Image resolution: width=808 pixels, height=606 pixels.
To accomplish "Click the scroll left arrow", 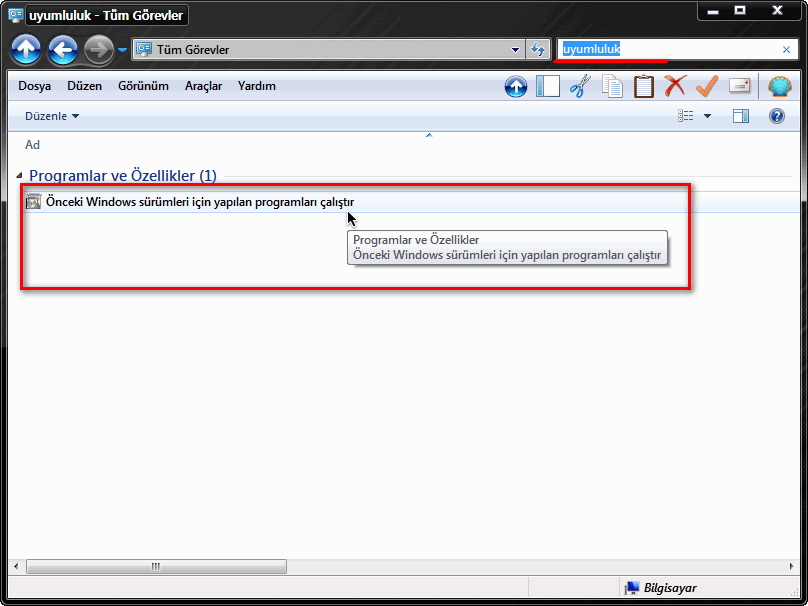I will 16,566.
